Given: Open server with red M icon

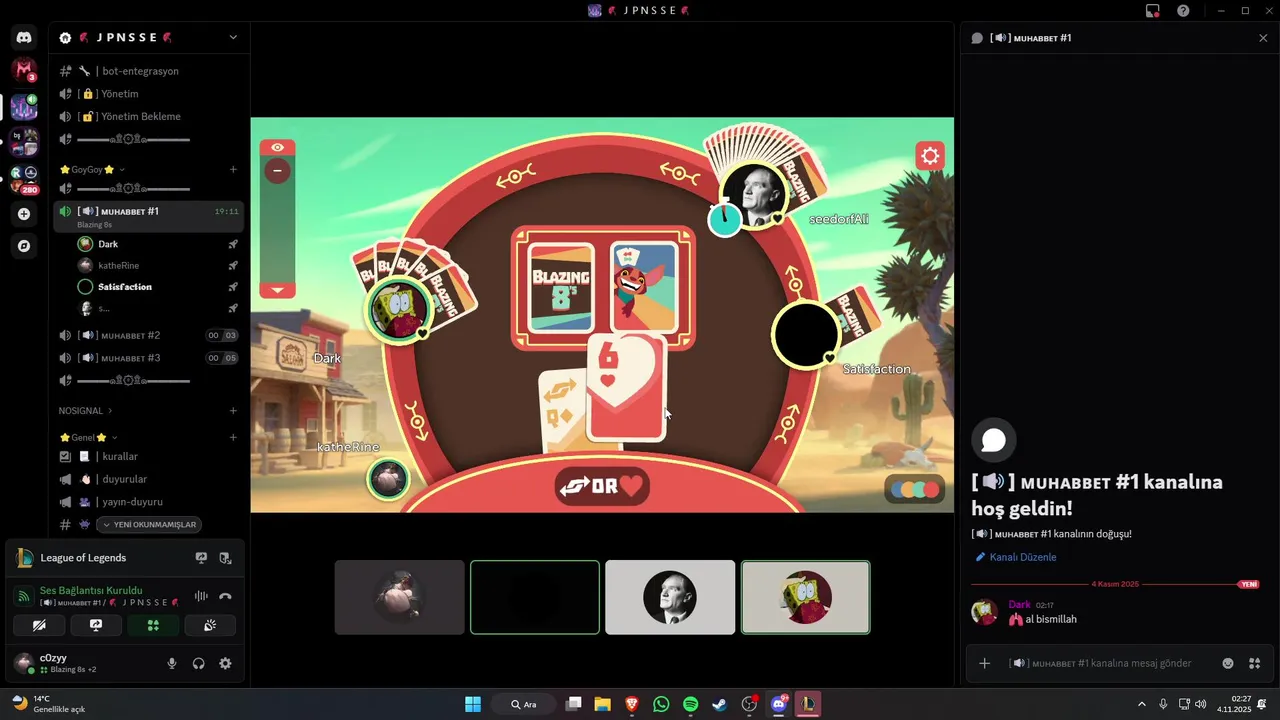Looking at the screenshot, I should (24, 70).
